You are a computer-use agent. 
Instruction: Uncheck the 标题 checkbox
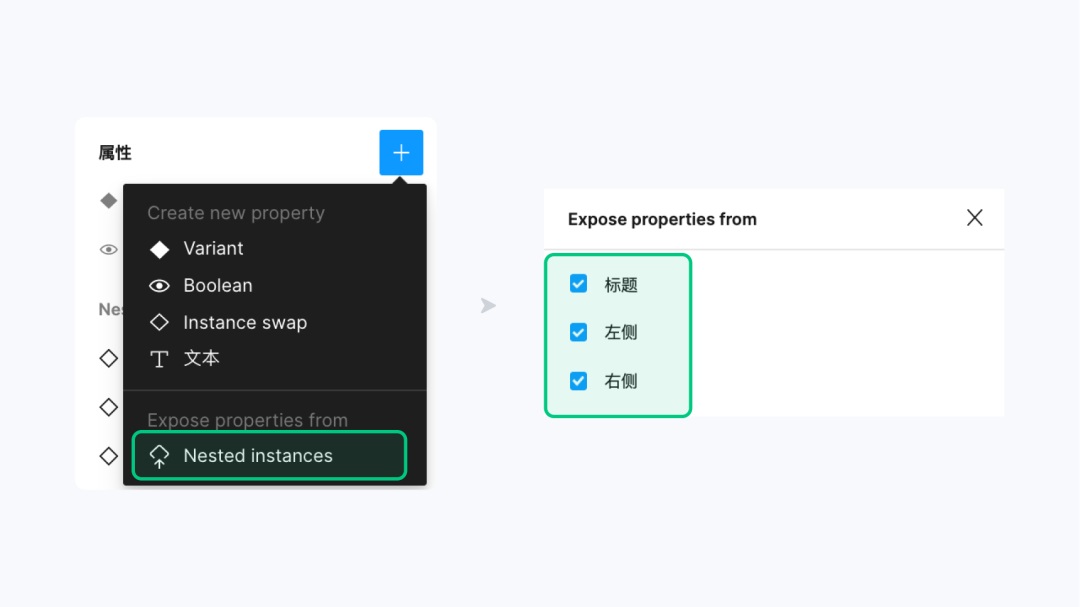[x=579, y=284]
